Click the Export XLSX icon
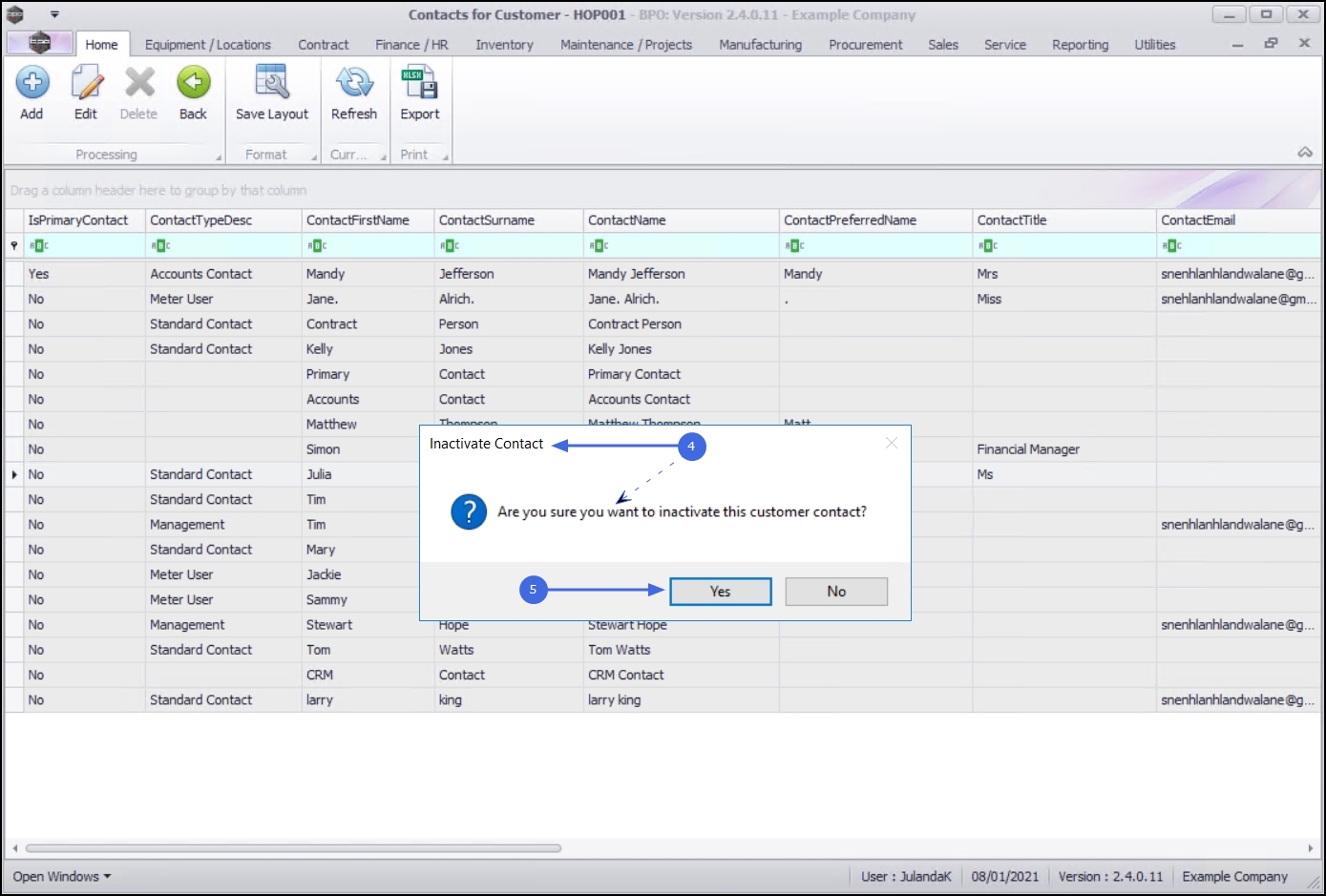 [420, 83]
